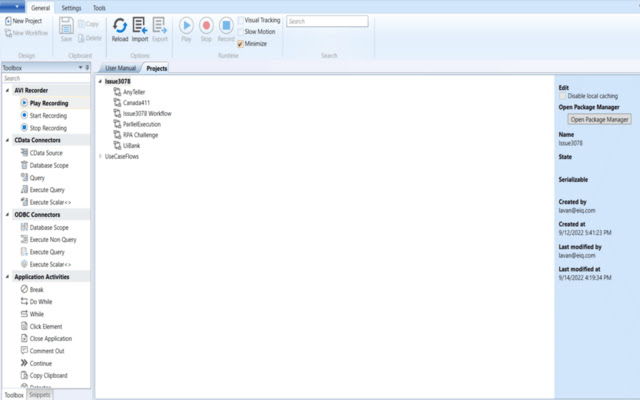Expand the UseCaseFlows project node

(x=100, y=156)
